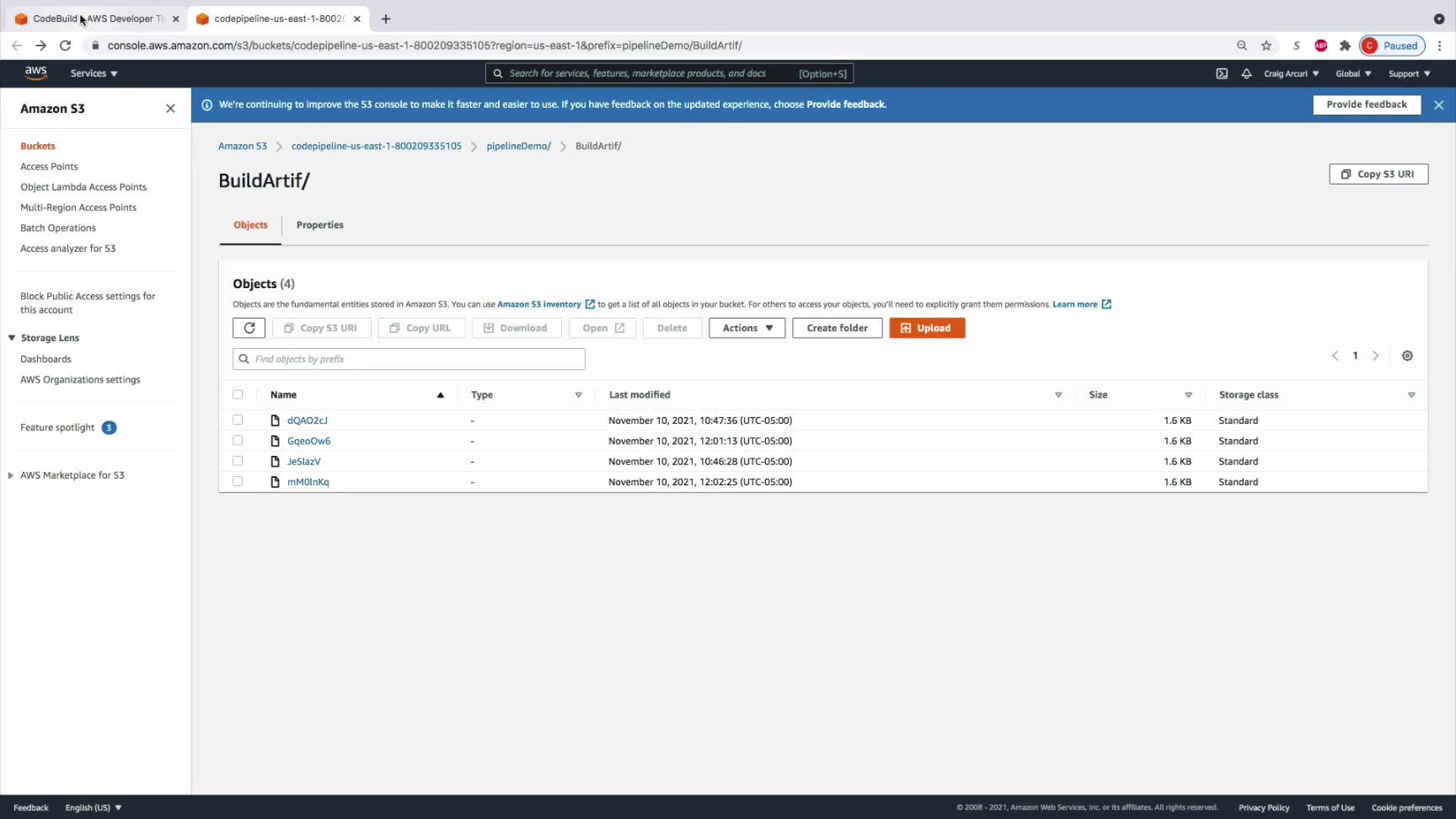Open table preferences gear icon
Image resolution: width=1456 pixels, height=819 pixels.
pos(1407,356)
